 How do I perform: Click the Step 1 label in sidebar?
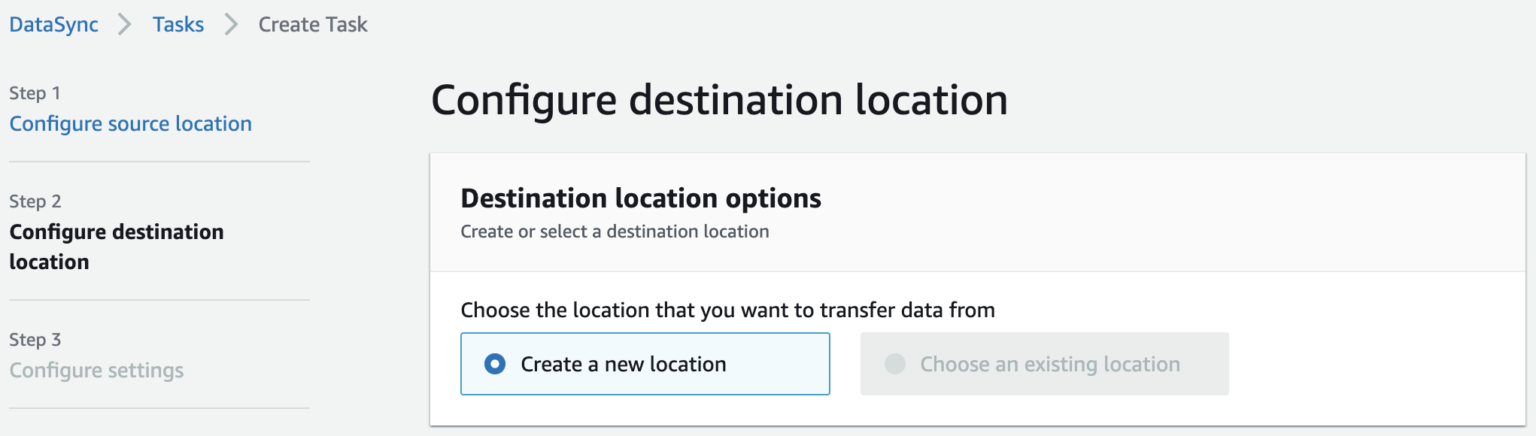point(35,93)
